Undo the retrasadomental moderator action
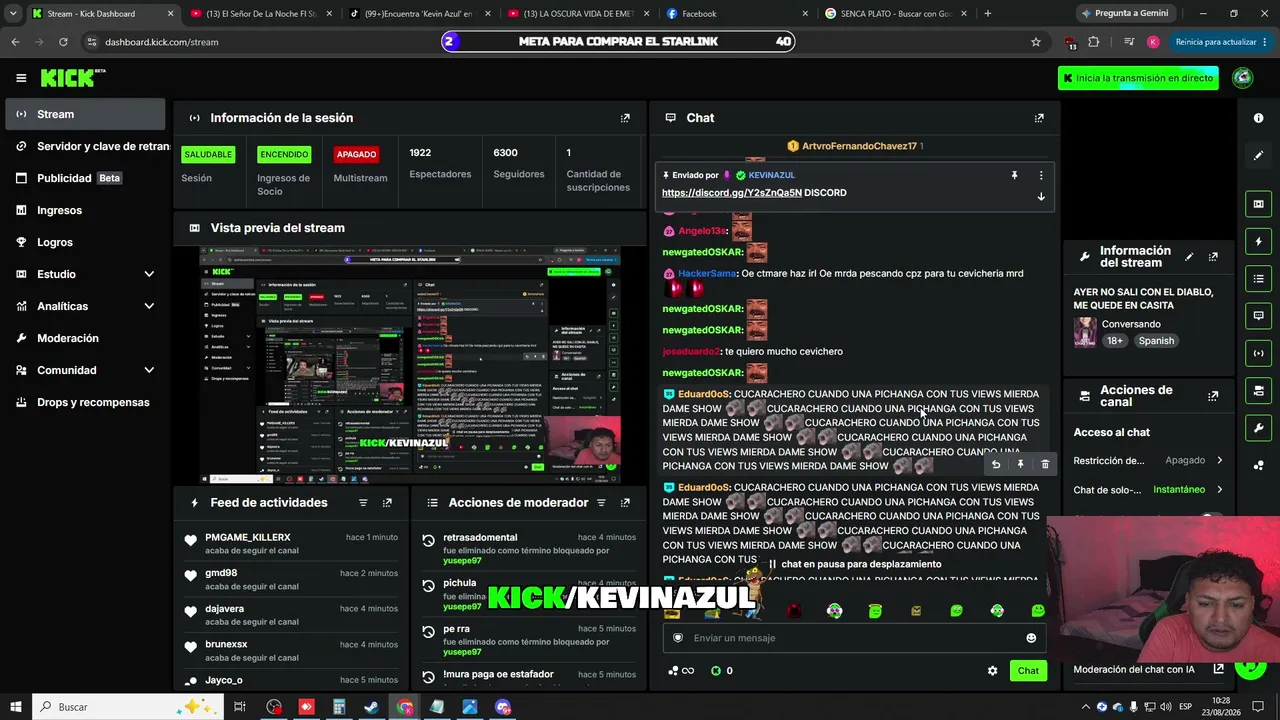 coord(428,540)
